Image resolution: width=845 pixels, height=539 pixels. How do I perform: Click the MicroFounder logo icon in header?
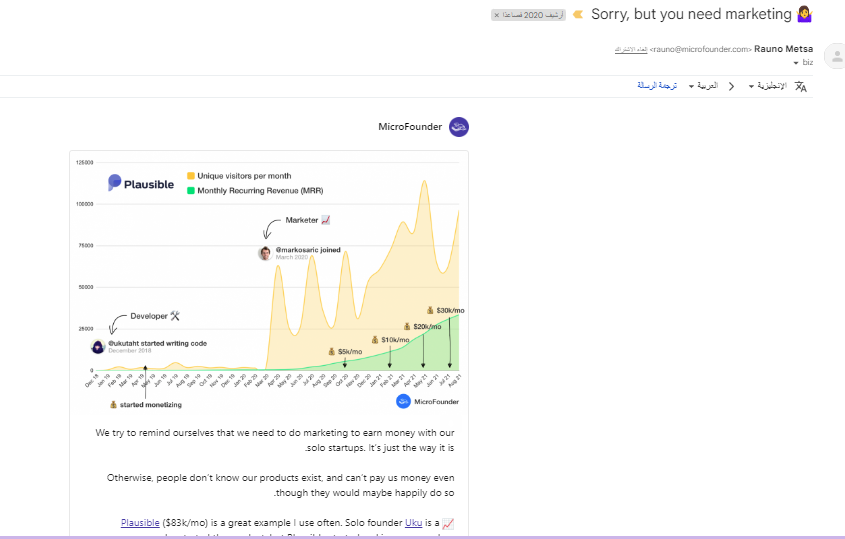[458, 127]
